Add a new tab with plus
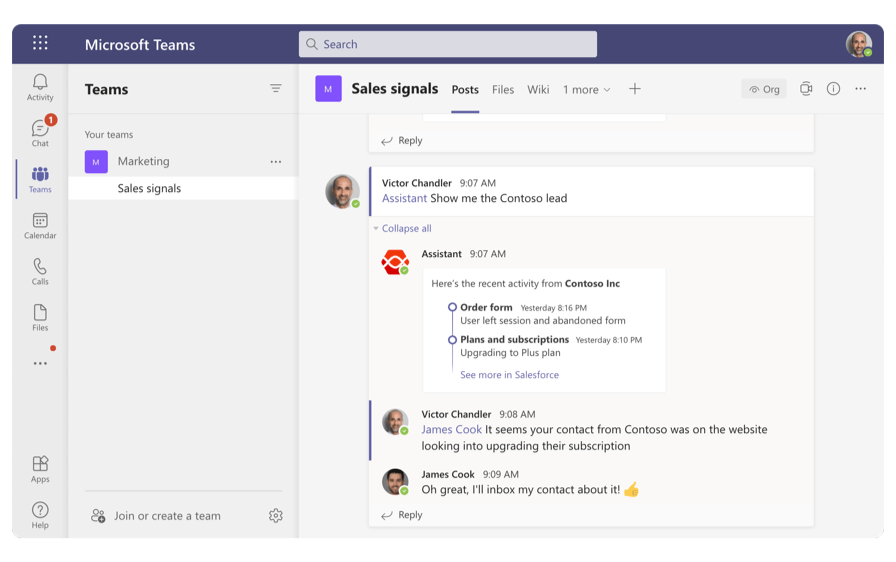 (x=635, y=89)
